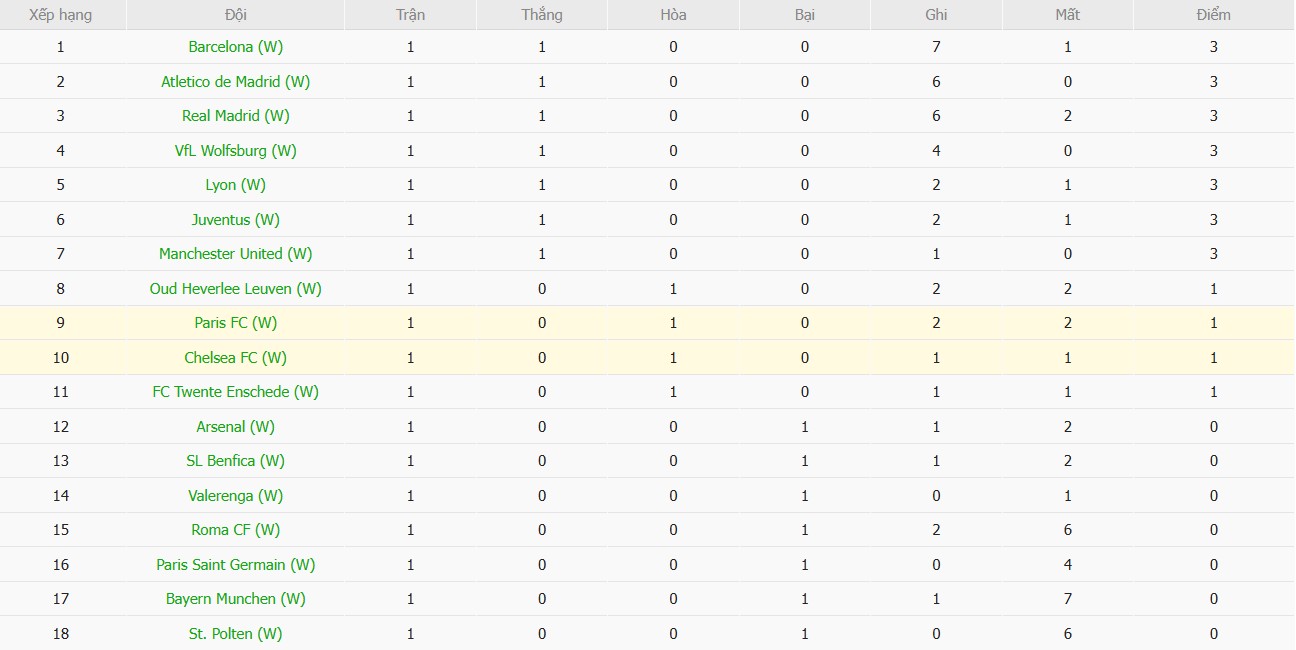The width and height of the screenshot is (1296, 650).
Task: Open Manchester United (W) team link
Action: pyautogui.click(x=235, y=254)
